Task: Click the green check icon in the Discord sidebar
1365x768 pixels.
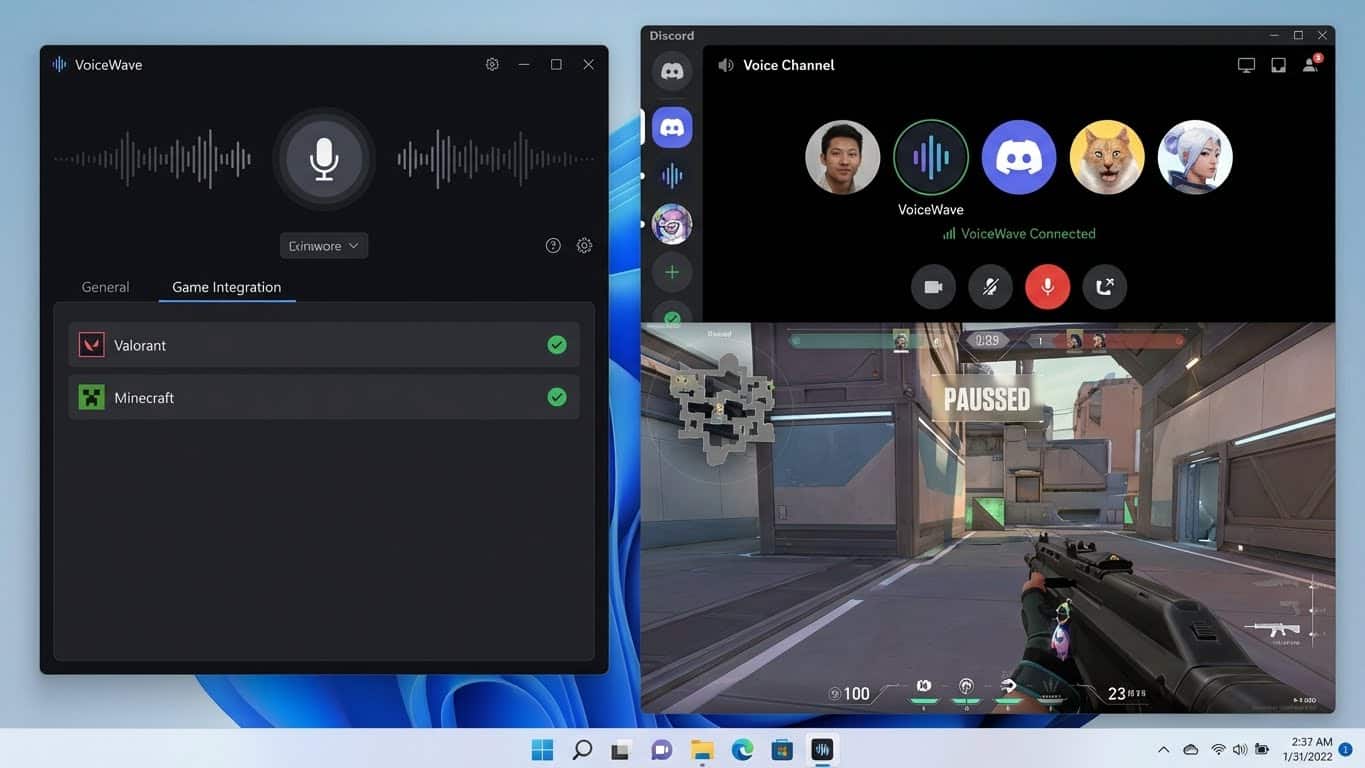Action: (672, 317)
